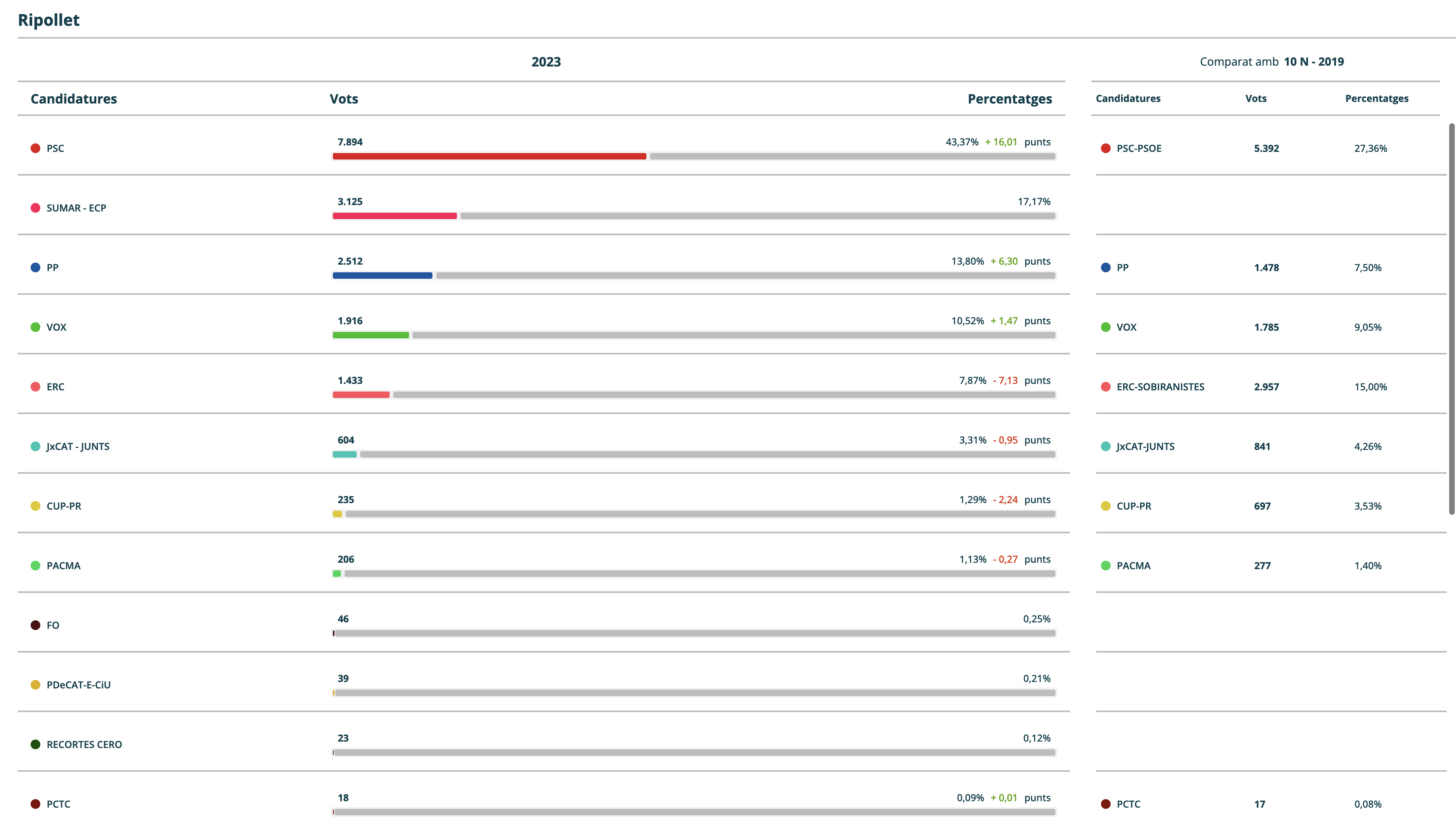Click the Ripollet page title
Viewport: 1456px width, 831px height.
pyautogui.click(x=48, y=20)
